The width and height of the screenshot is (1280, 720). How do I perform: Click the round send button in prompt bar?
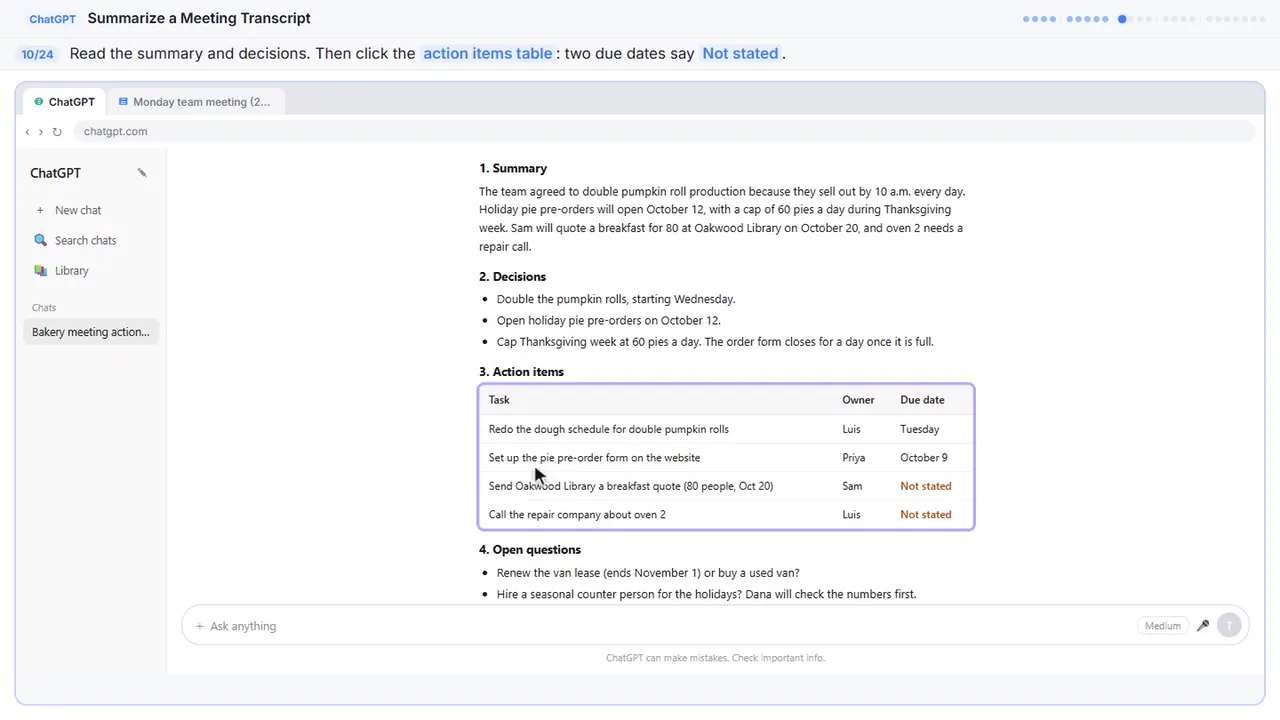click(1229, 626)
